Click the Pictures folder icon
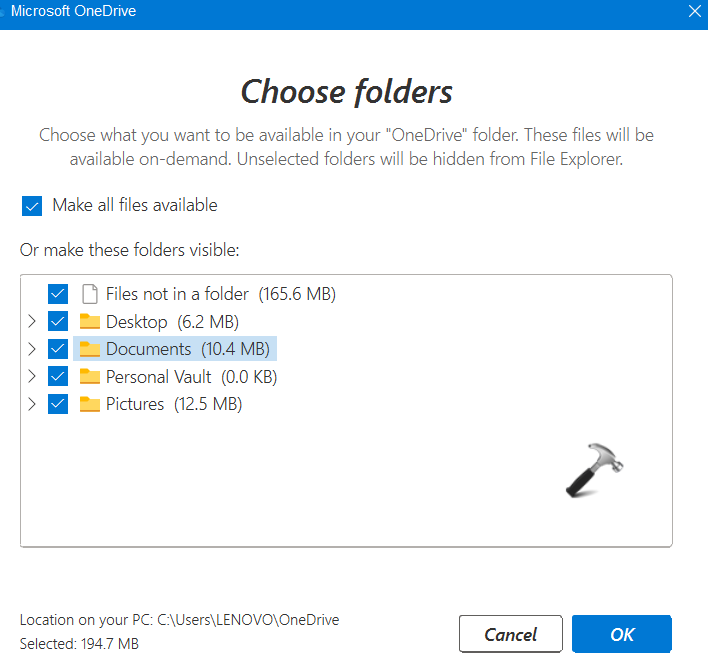Image resolution: width=708 pixels, height=663 pixels. [x=90, y=405]
